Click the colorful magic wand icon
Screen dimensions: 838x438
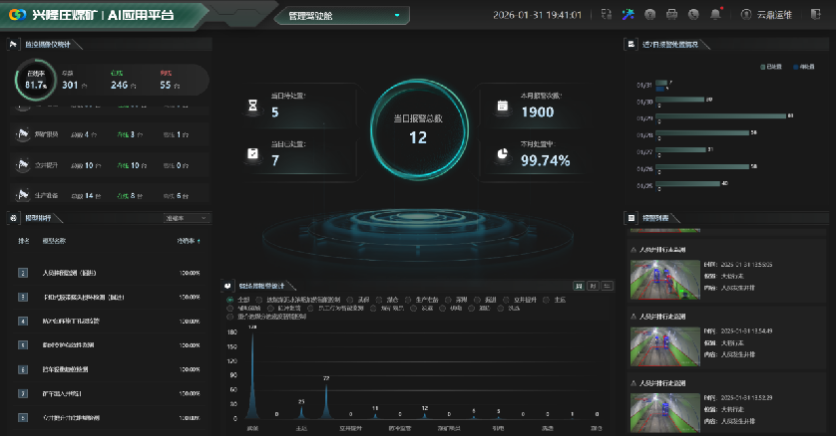tap(628, 15)
